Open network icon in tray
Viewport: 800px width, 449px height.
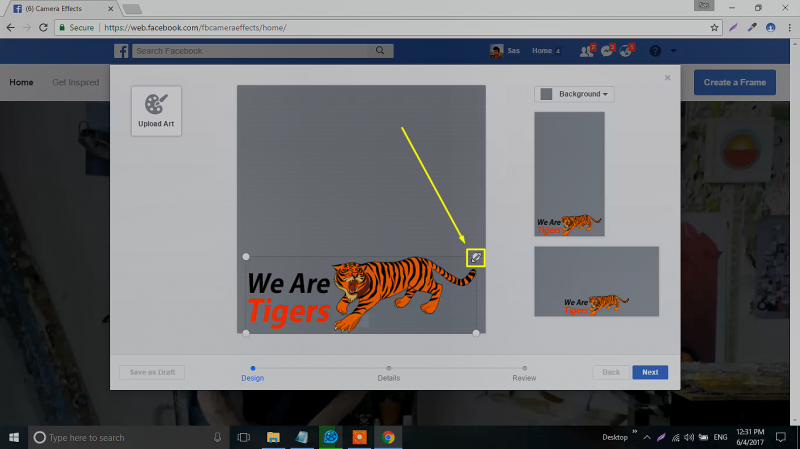pyautogui.click(x=676, y=437)
